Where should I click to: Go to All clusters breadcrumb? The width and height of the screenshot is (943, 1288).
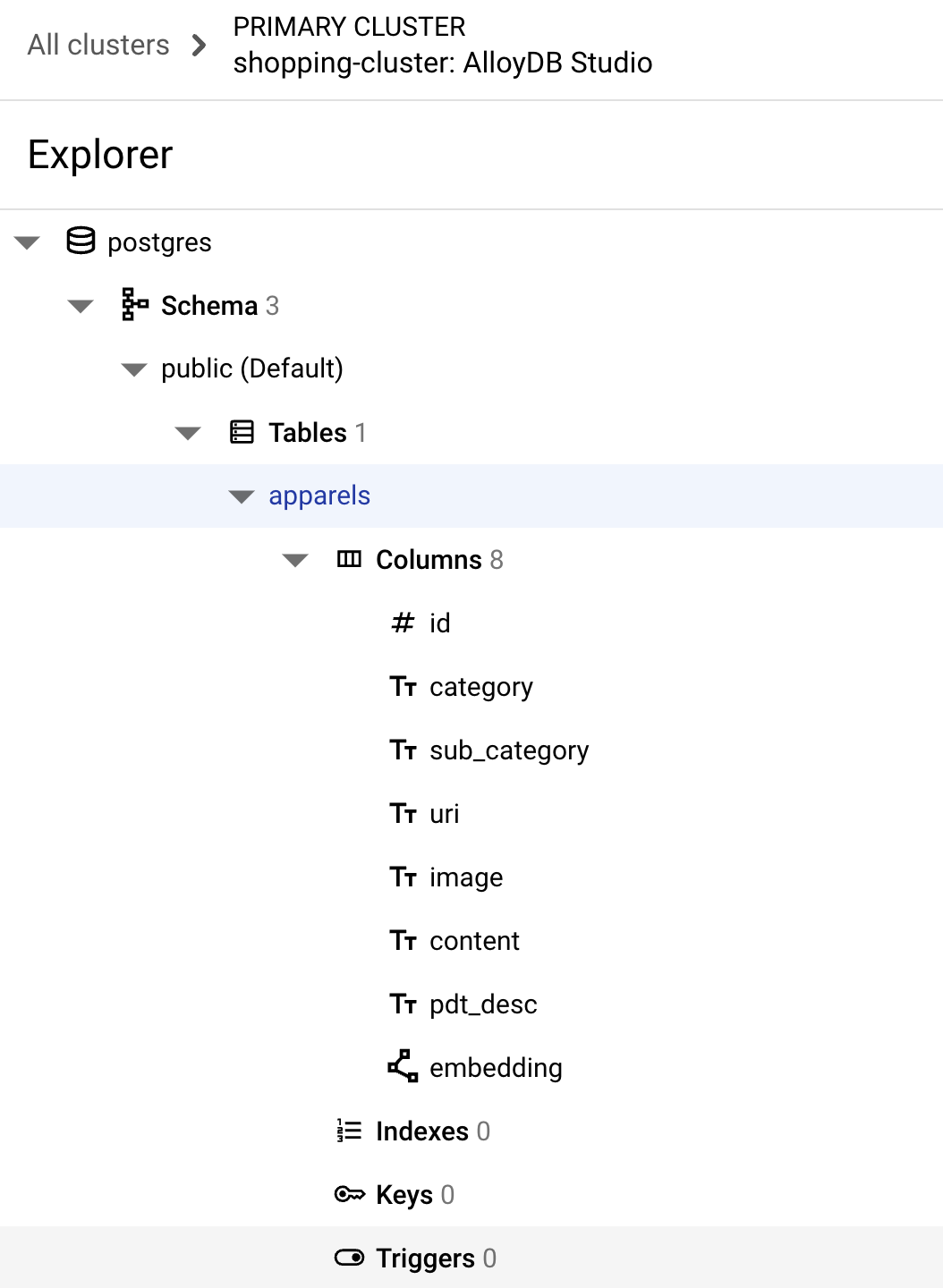[x=98, y=45]
